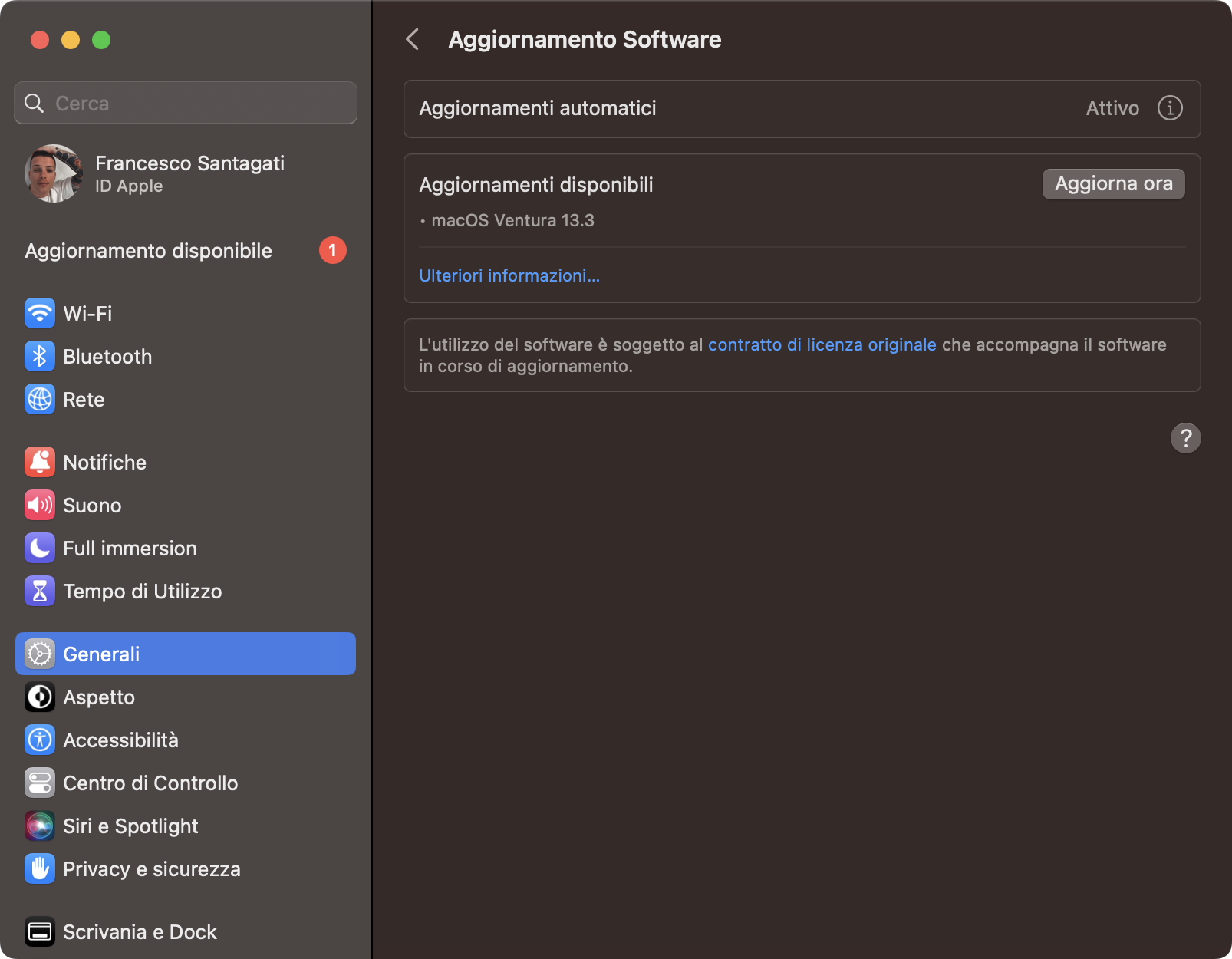The image size is (1232, 959).
Task: Select the Bluetooth label in sidebar
Action: coord(107,357)
